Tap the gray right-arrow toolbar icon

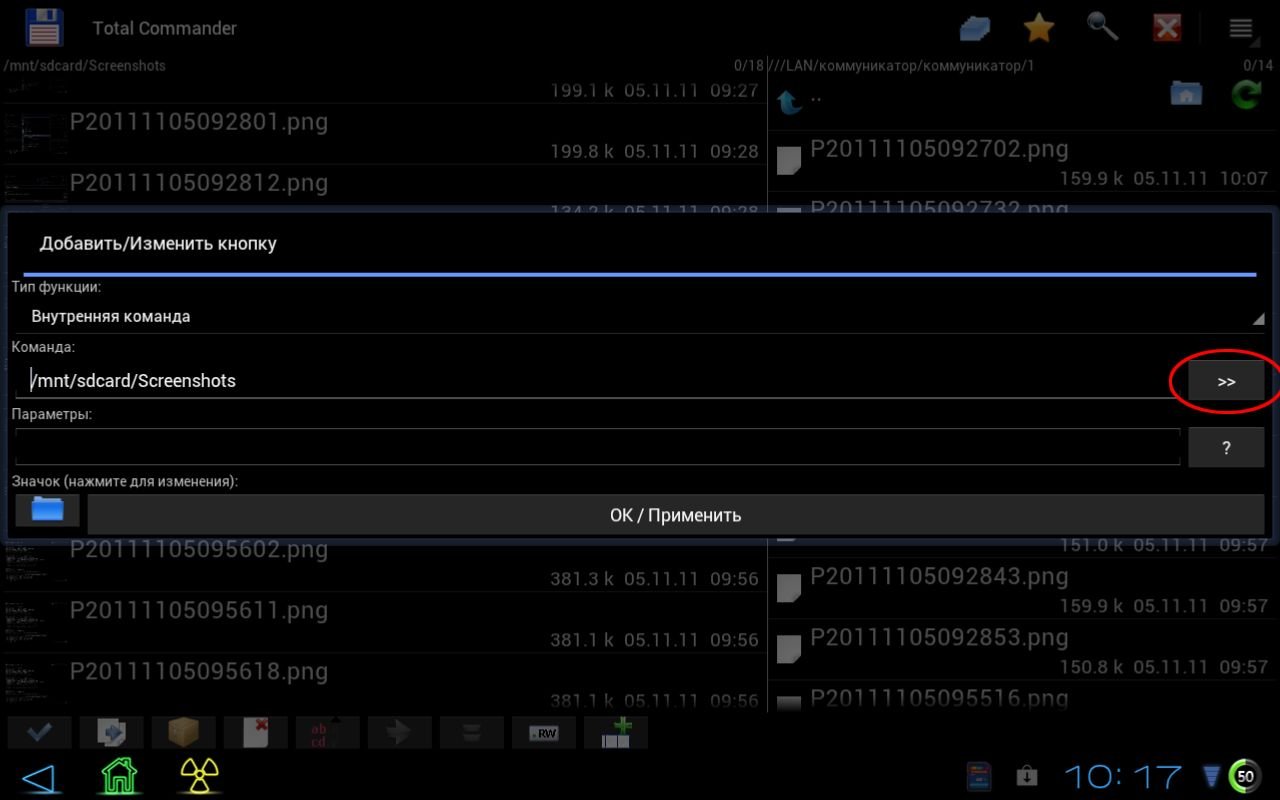coord(400,733)
